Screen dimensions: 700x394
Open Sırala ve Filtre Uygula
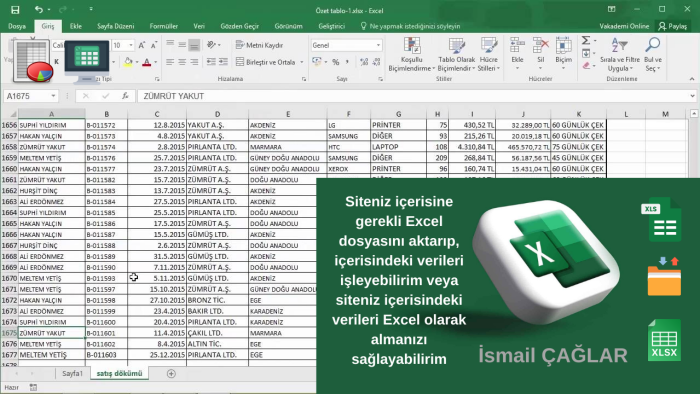pos(620,54)
